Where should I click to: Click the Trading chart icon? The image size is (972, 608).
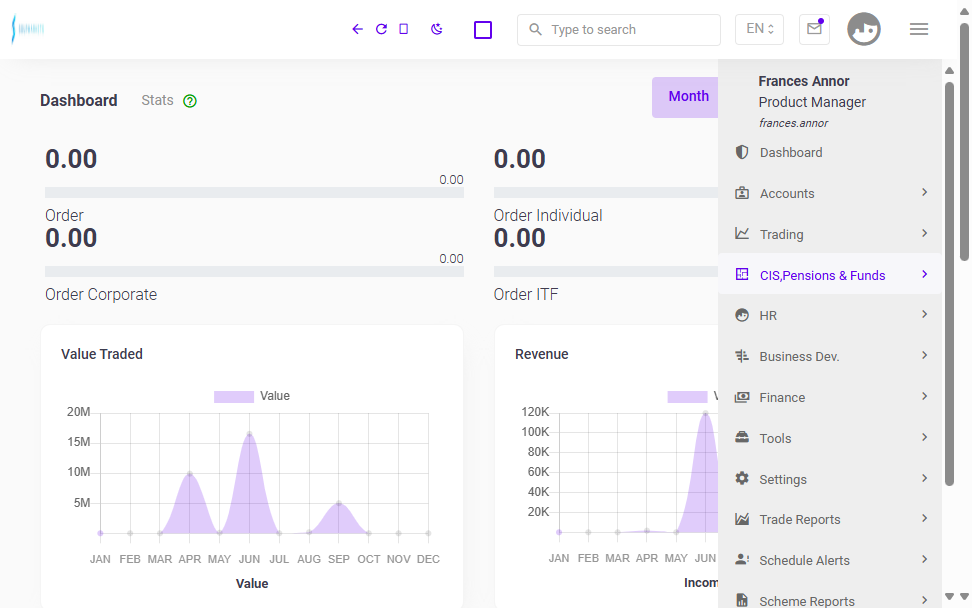741,233
